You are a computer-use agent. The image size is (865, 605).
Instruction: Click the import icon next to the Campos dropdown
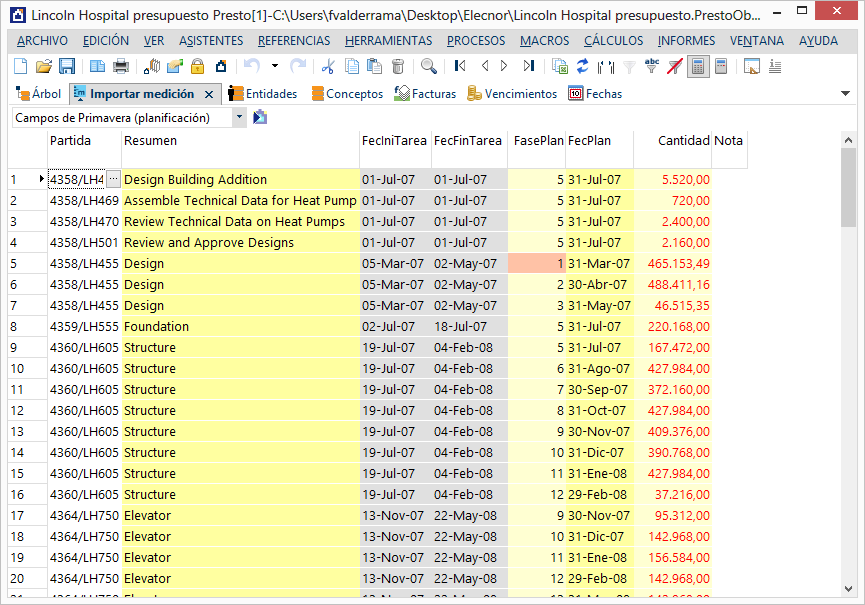pyautogui.click(x=260, y=117)
